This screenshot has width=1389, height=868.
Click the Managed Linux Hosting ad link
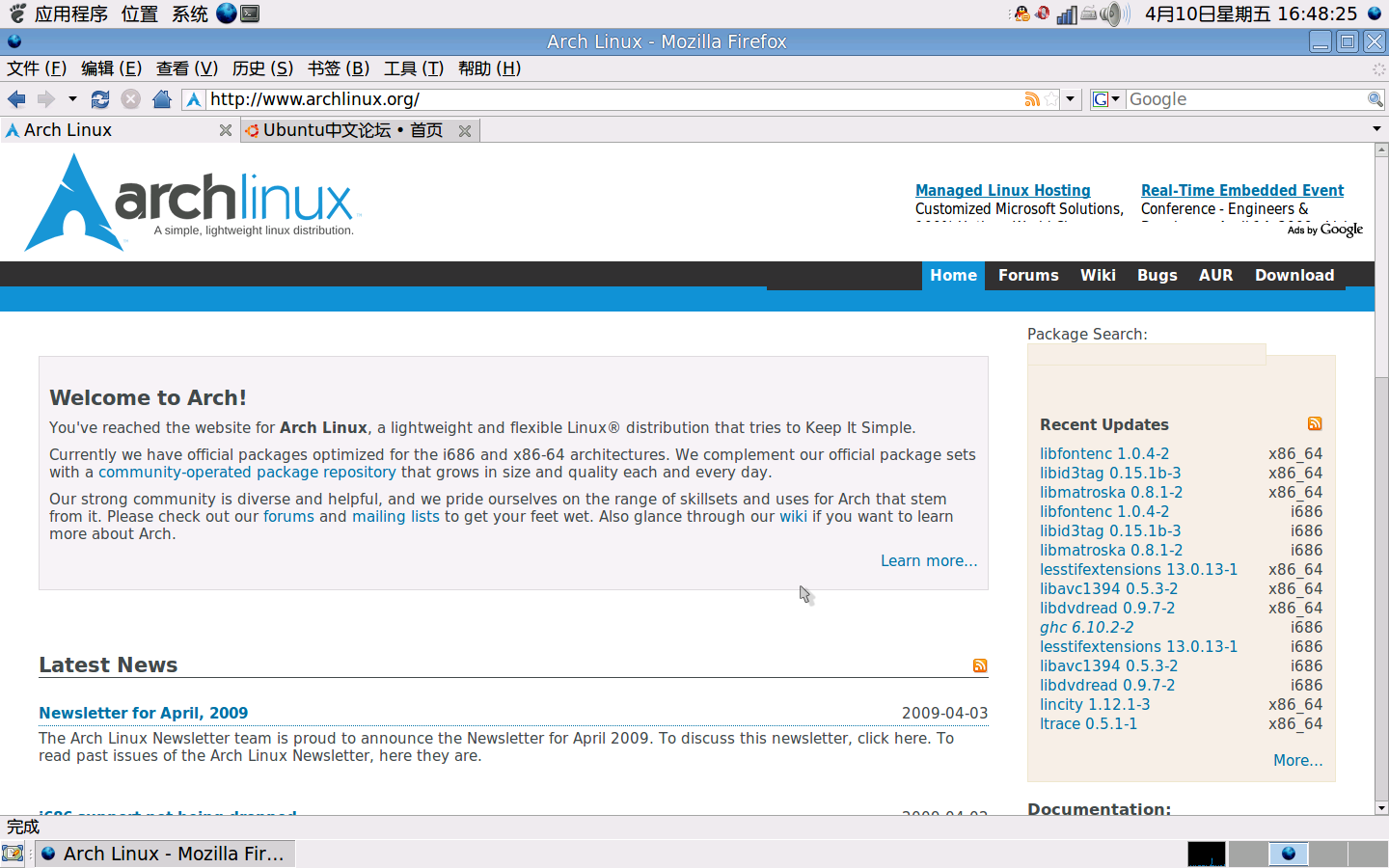pos(1003,191)
